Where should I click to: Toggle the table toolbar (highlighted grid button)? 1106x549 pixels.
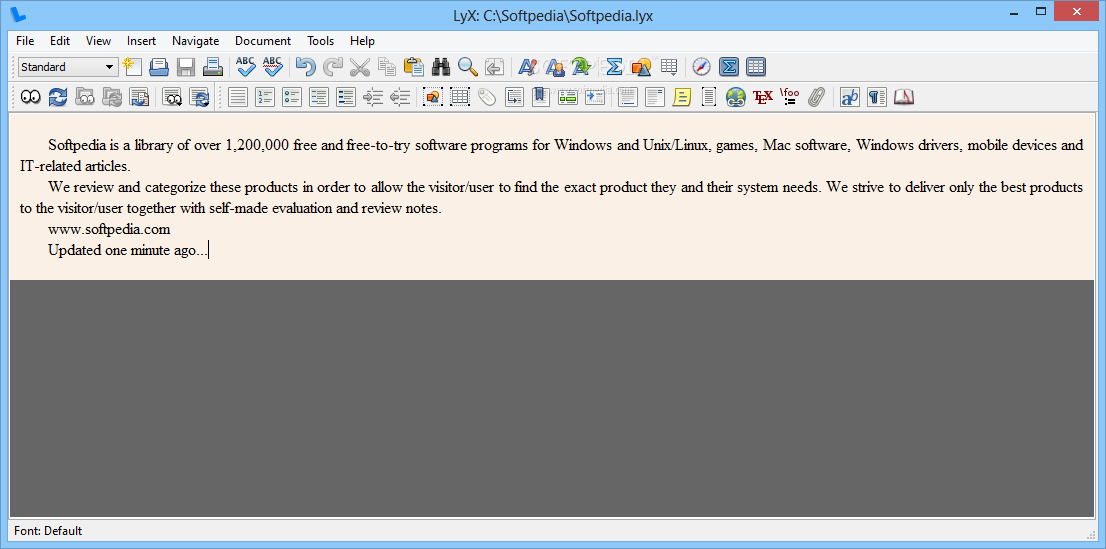click(x=755, y=67)
